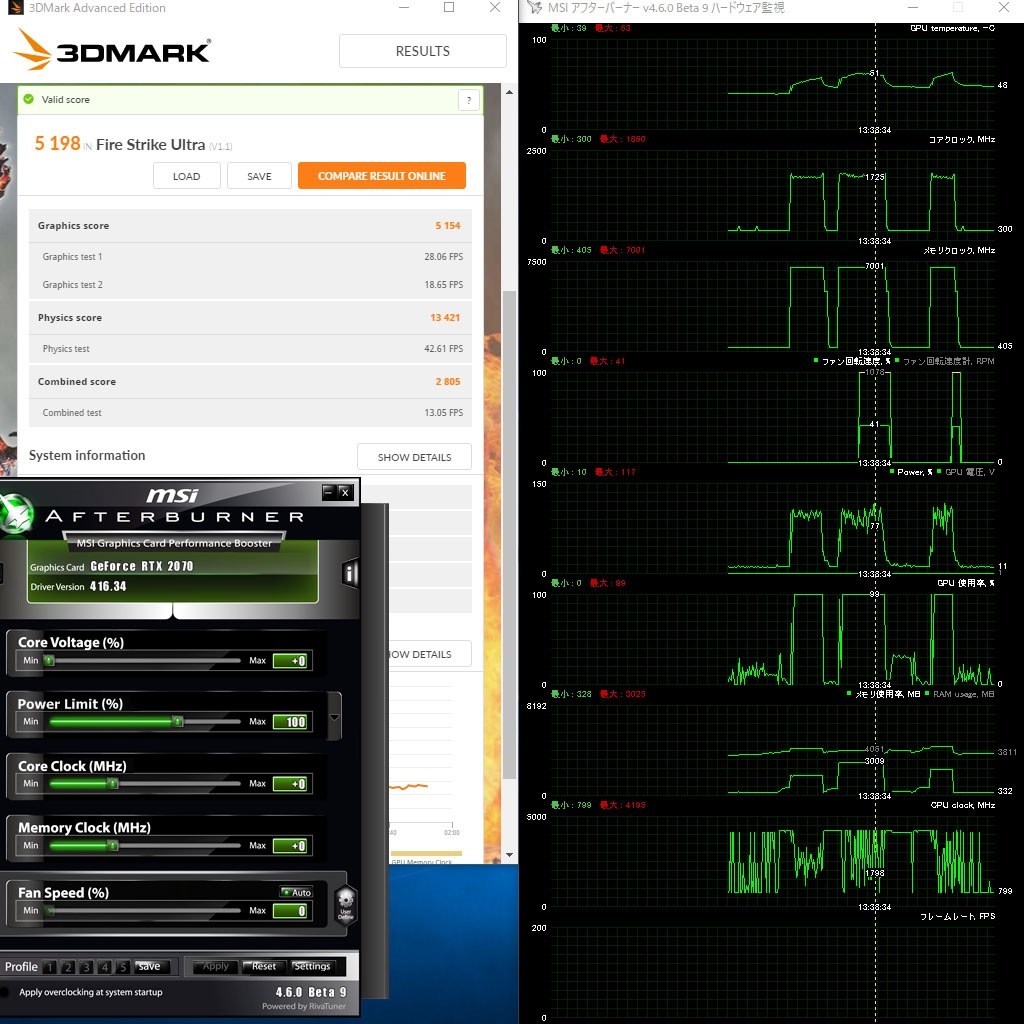Screen dimensions: 1024x1024
Task: Open Afterburner Settings
Action: coord(312,967)
